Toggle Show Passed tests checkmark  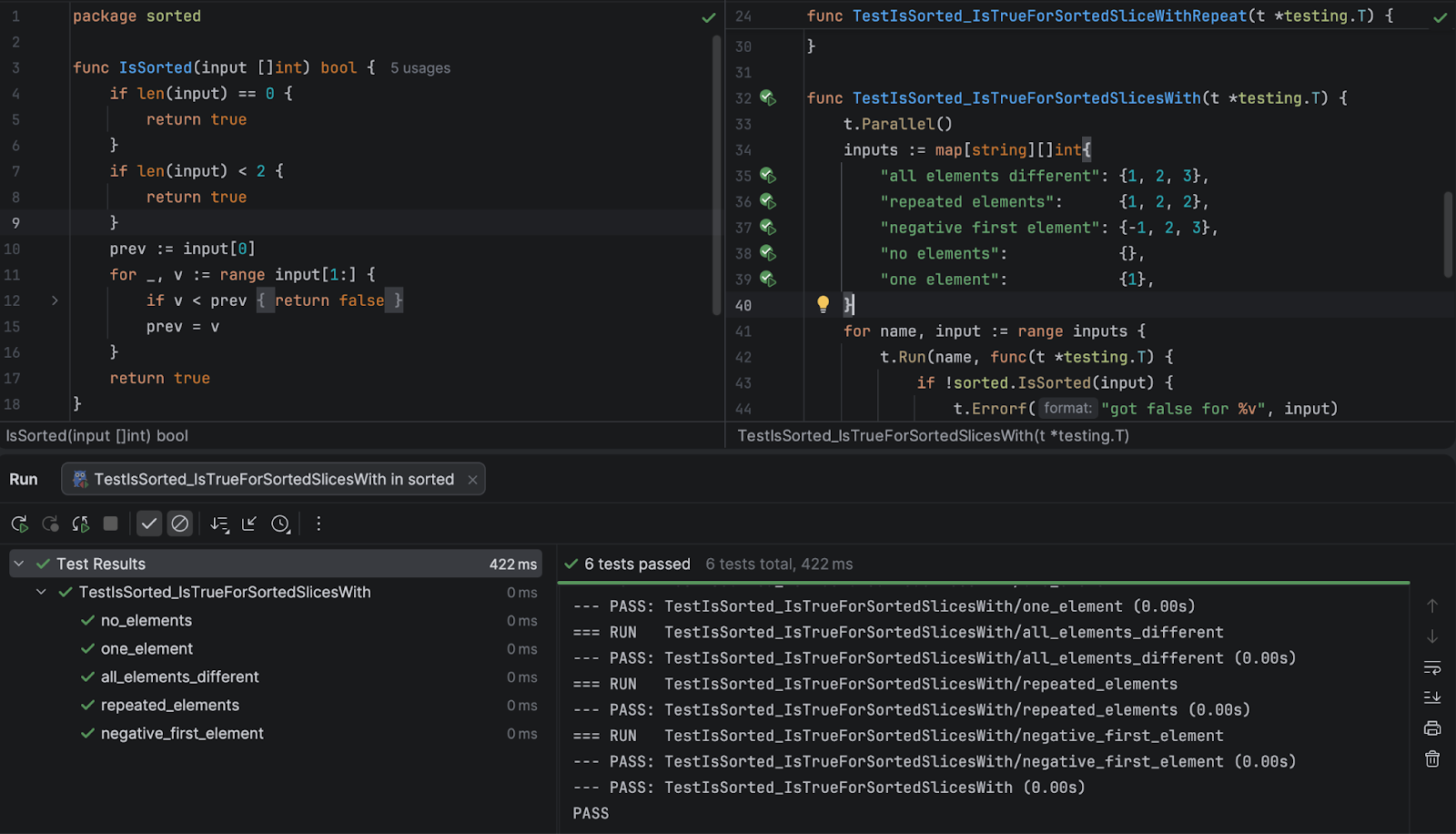pyautogui.click(x=149, y=524)
